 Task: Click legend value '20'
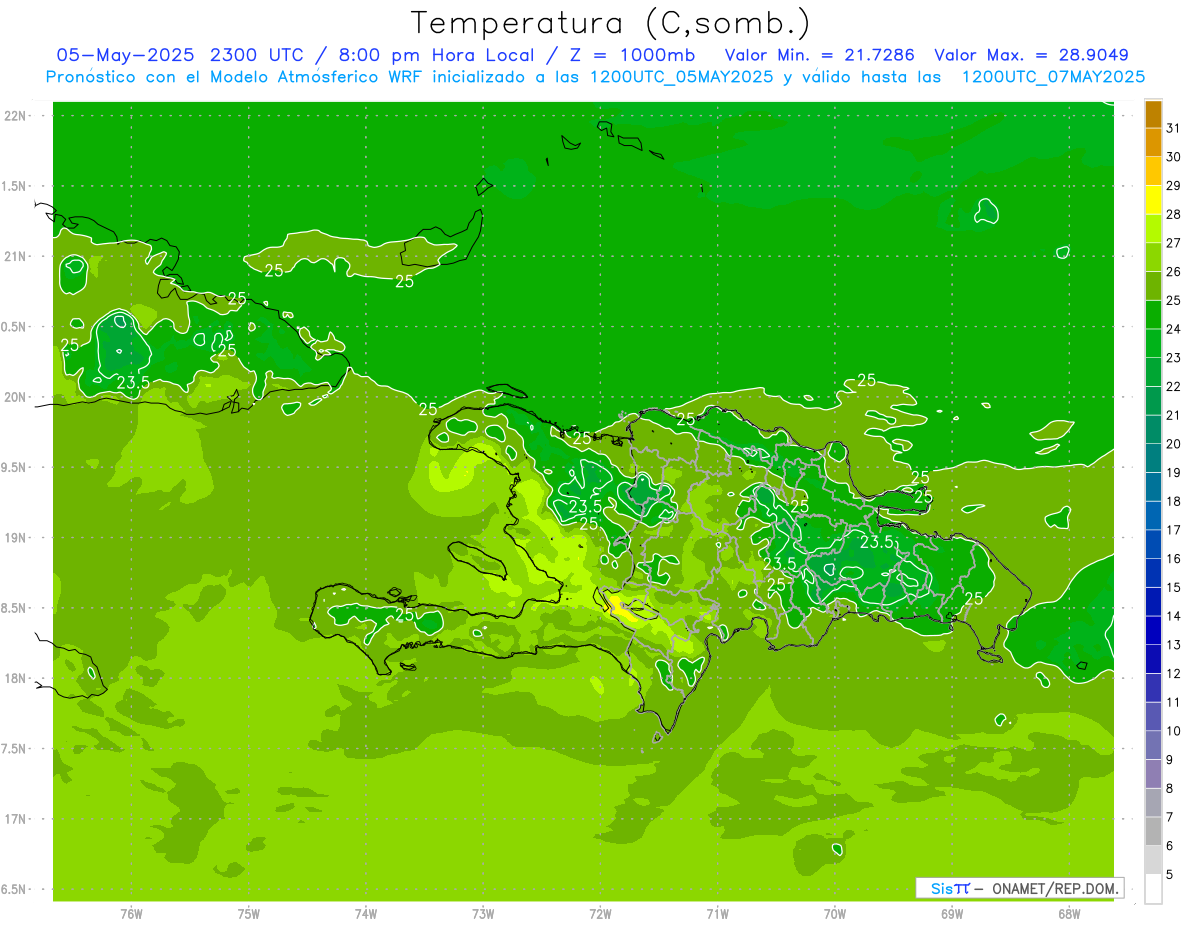[x=1174, y=444]
